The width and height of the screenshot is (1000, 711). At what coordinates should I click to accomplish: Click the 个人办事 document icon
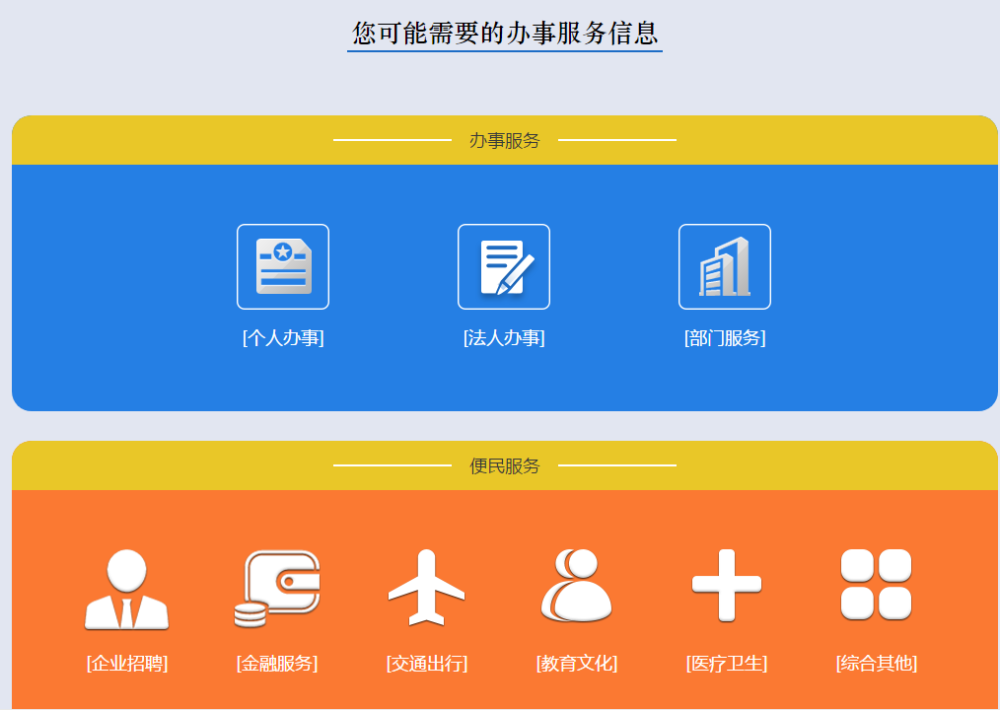pos(283,266)
